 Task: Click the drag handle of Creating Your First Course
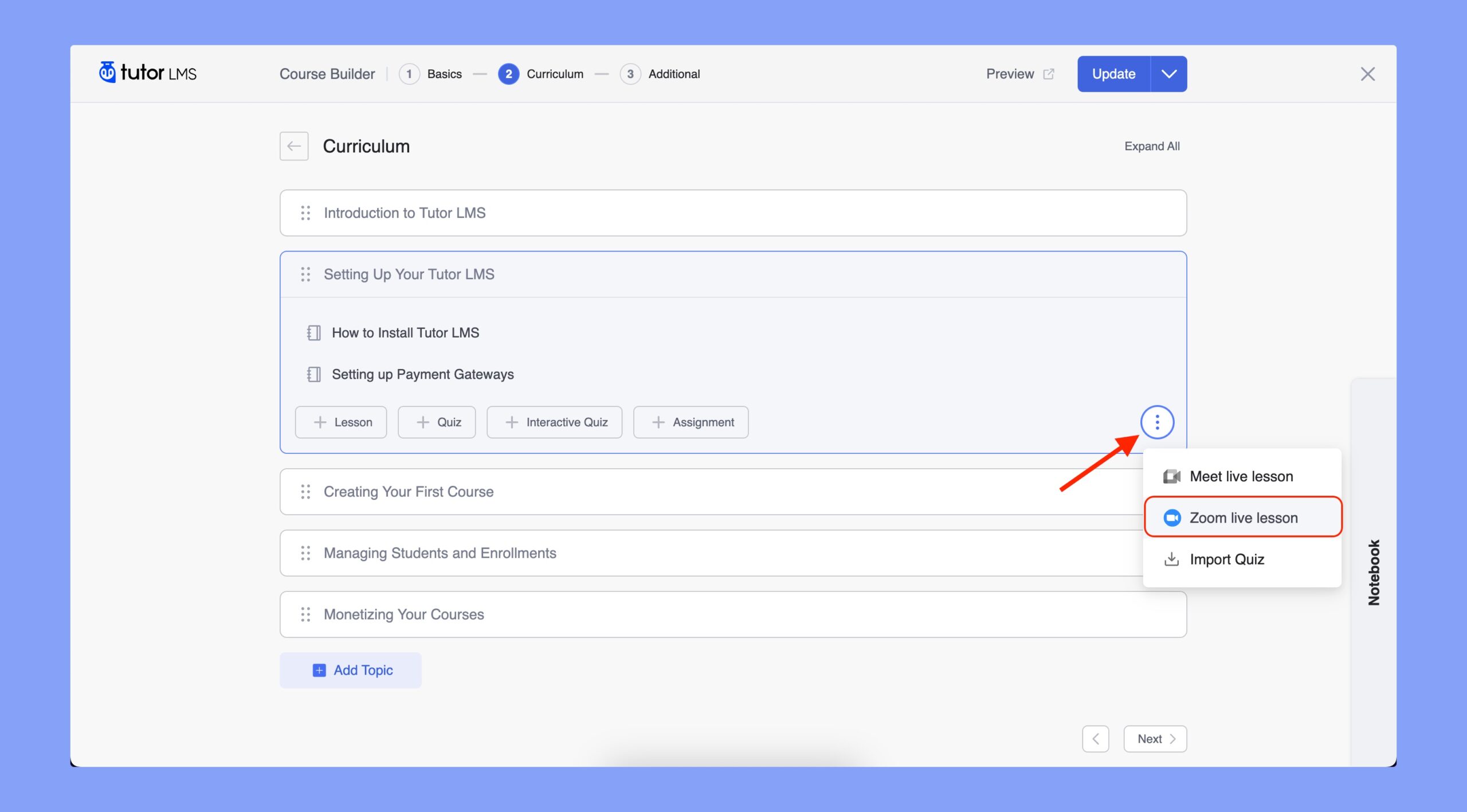pos(305,492)
